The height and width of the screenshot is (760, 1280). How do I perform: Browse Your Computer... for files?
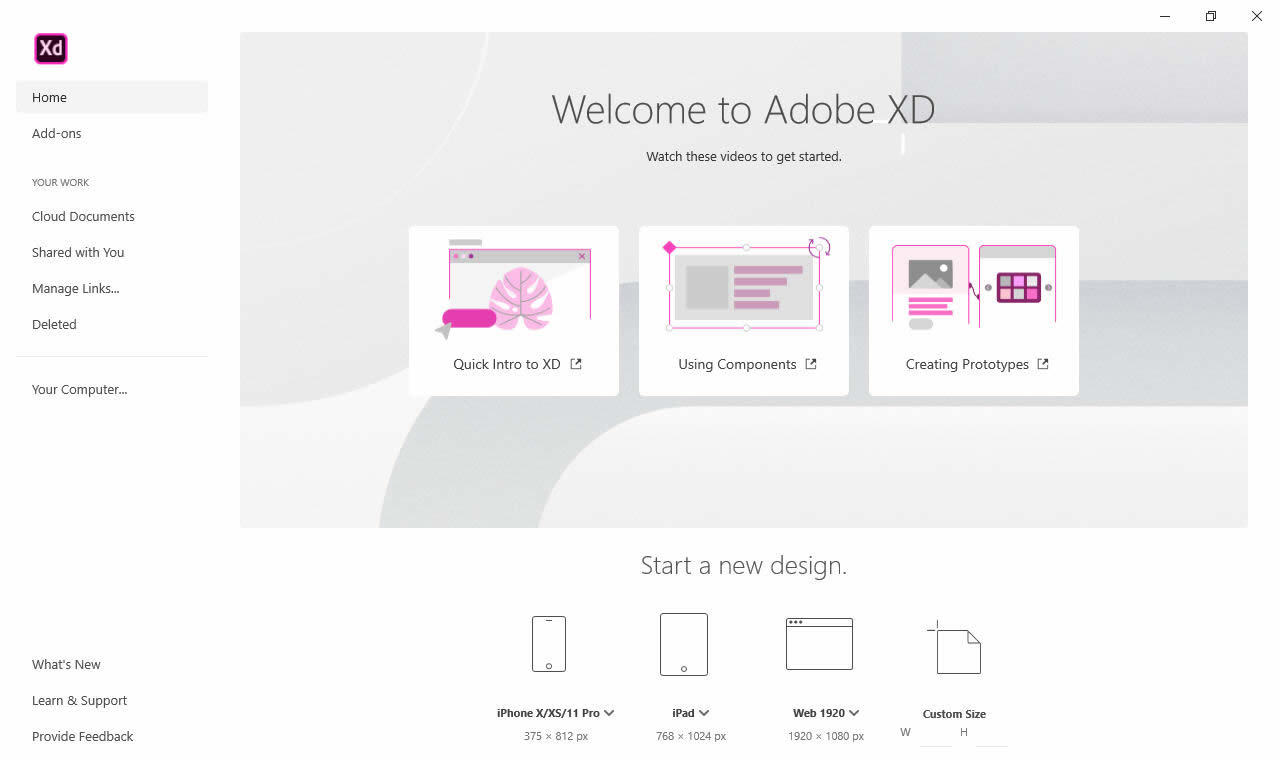tap(79, 389)
